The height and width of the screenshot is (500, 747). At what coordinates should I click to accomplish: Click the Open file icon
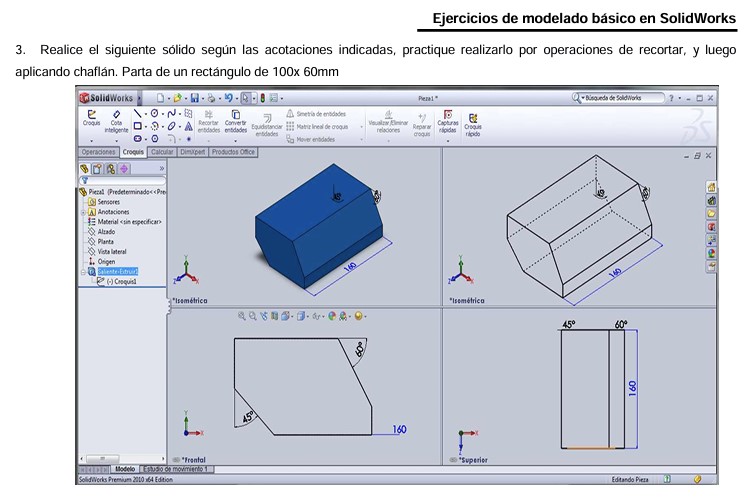[177, 98]
